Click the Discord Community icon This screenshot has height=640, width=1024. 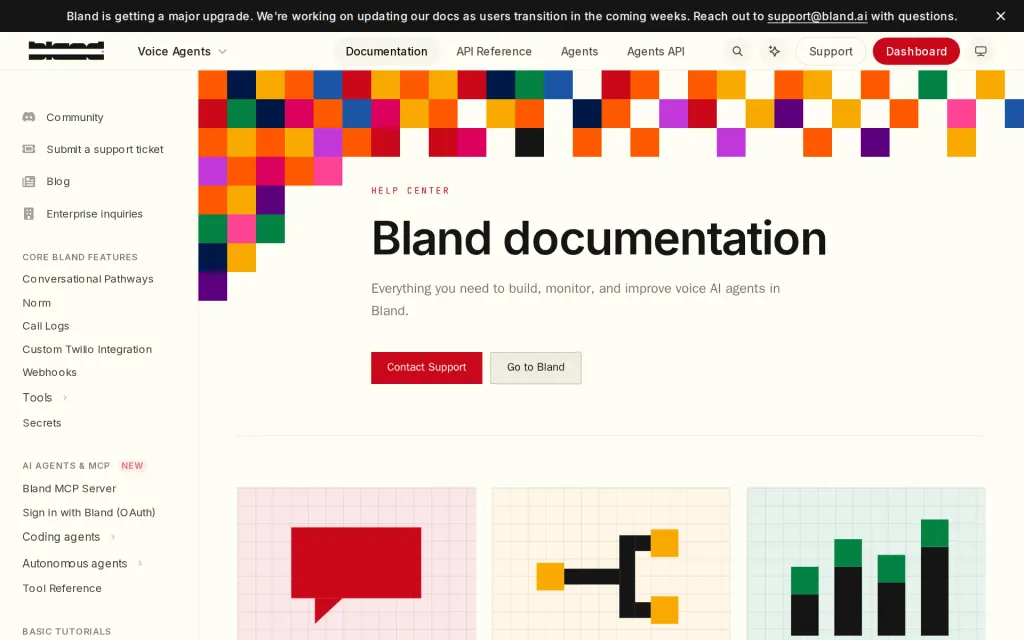pyautogui.click(x=29, y=117)
